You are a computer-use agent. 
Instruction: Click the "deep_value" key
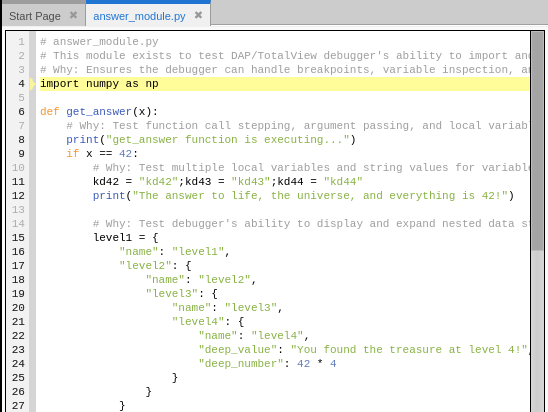(x=241, y=349)
